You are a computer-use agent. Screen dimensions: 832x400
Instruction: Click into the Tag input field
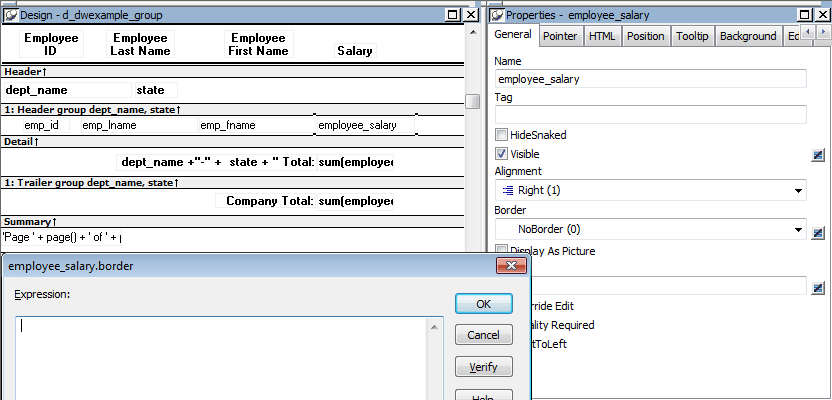point(650,114)
